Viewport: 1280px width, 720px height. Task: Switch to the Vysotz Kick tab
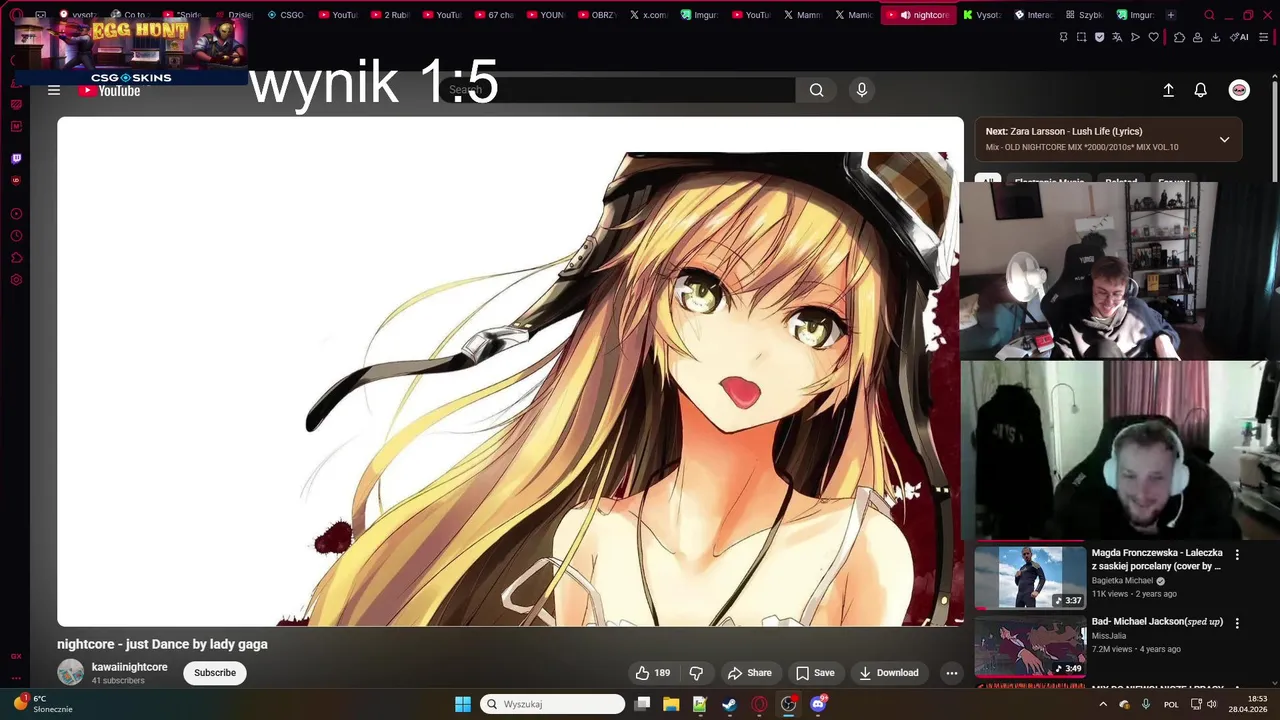[x=981, y=15]
